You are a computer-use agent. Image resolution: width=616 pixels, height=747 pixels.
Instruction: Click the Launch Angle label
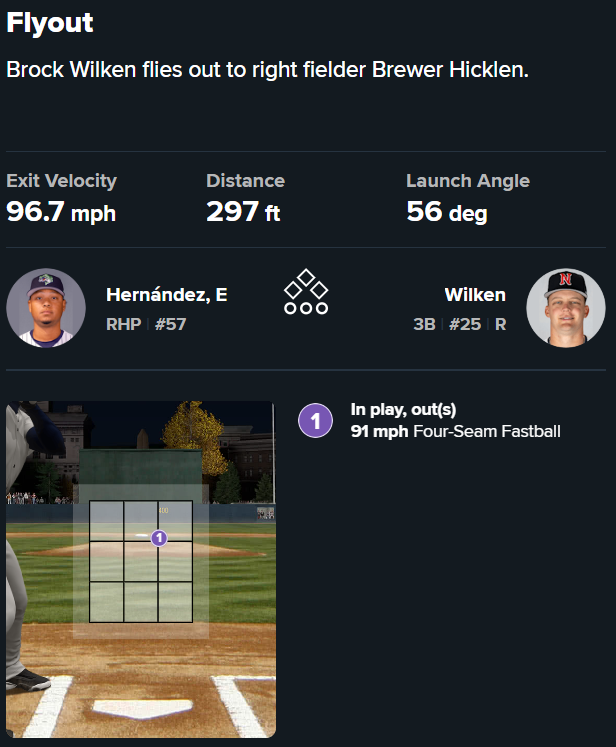tap(468, 181)
